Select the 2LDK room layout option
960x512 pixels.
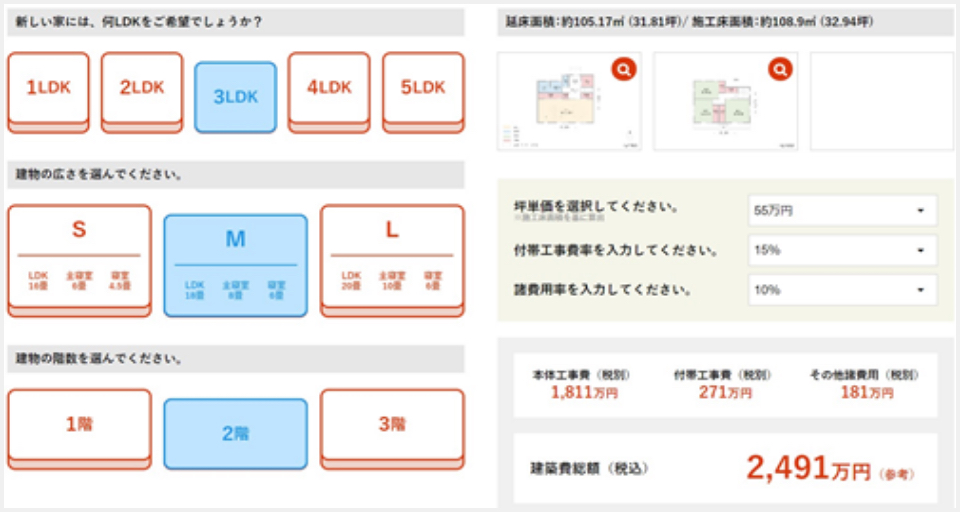(x=142, y=88)
